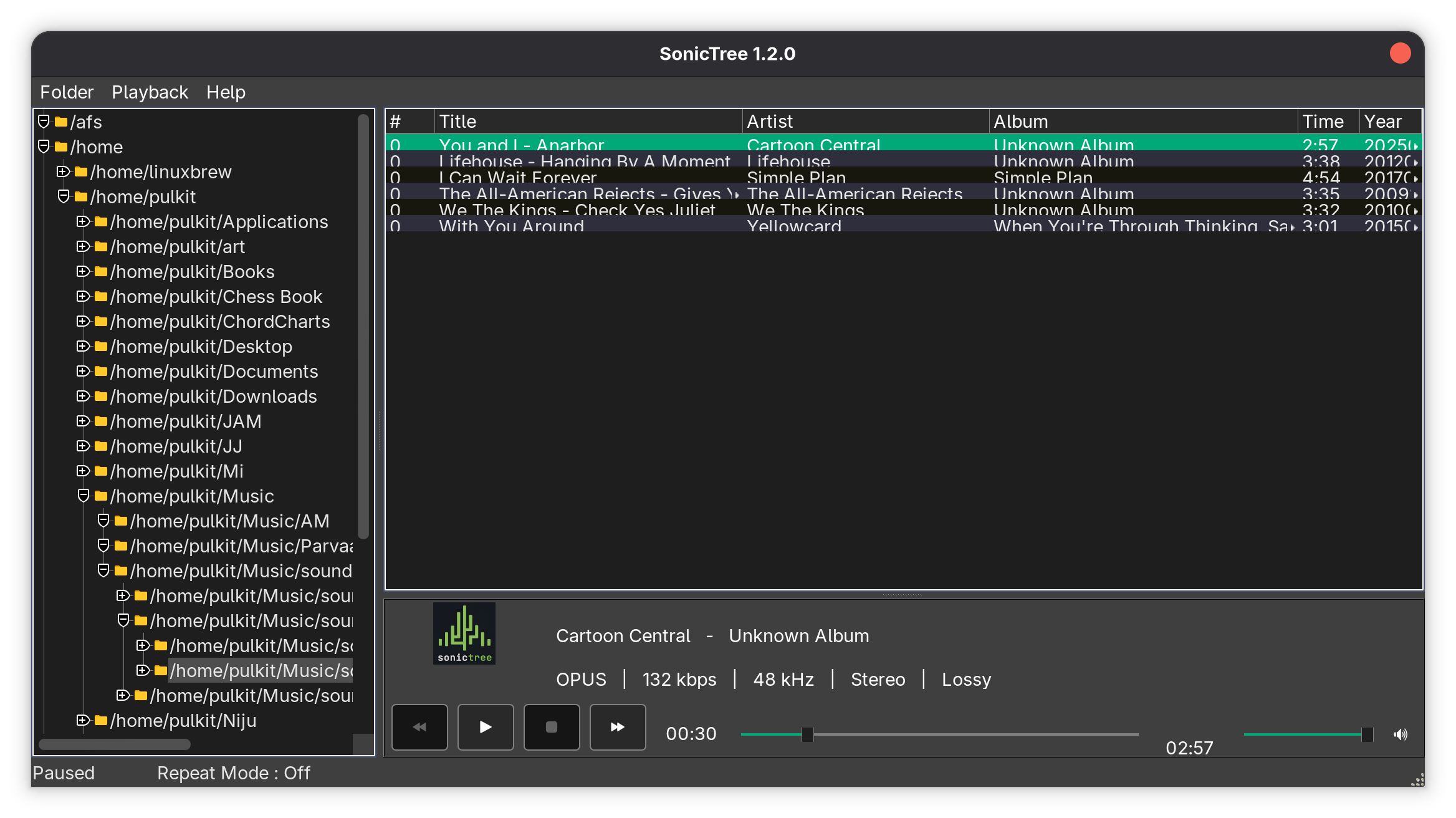Click the 00:30 elapsed time label
Screen dimensions: 1456x818
691,734
